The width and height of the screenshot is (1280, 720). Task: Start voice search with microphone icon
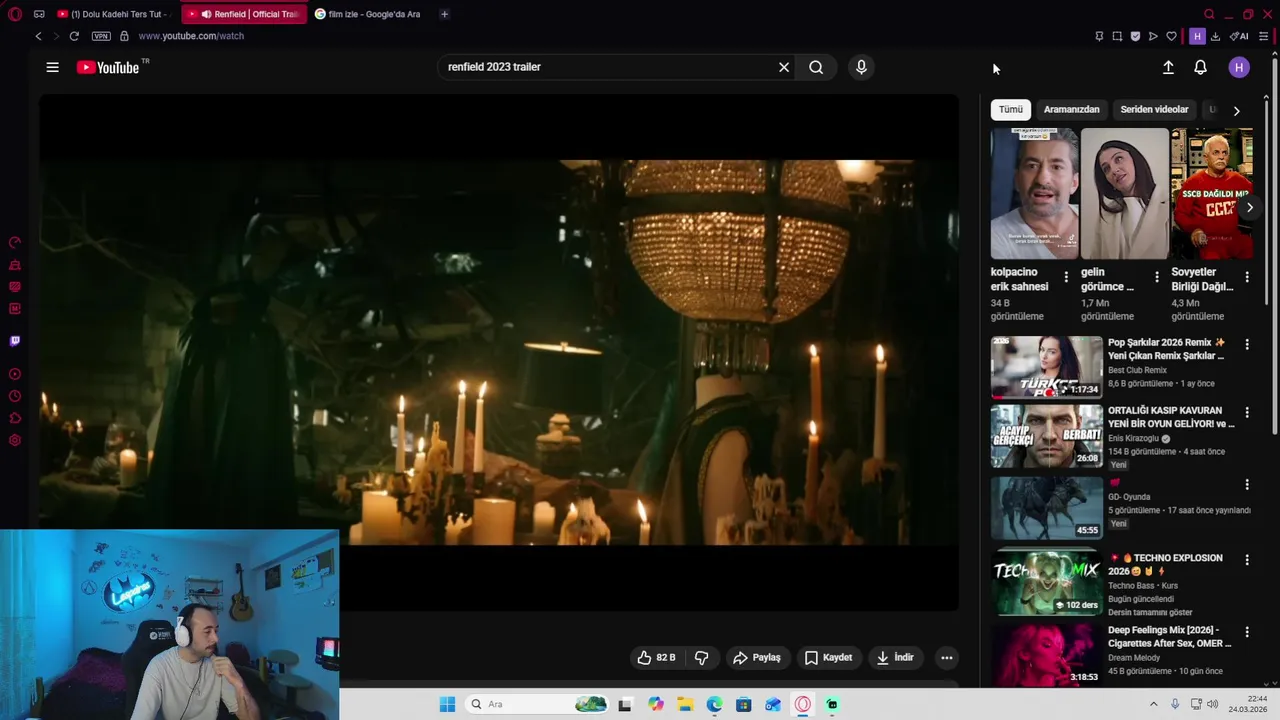point(861,67)
